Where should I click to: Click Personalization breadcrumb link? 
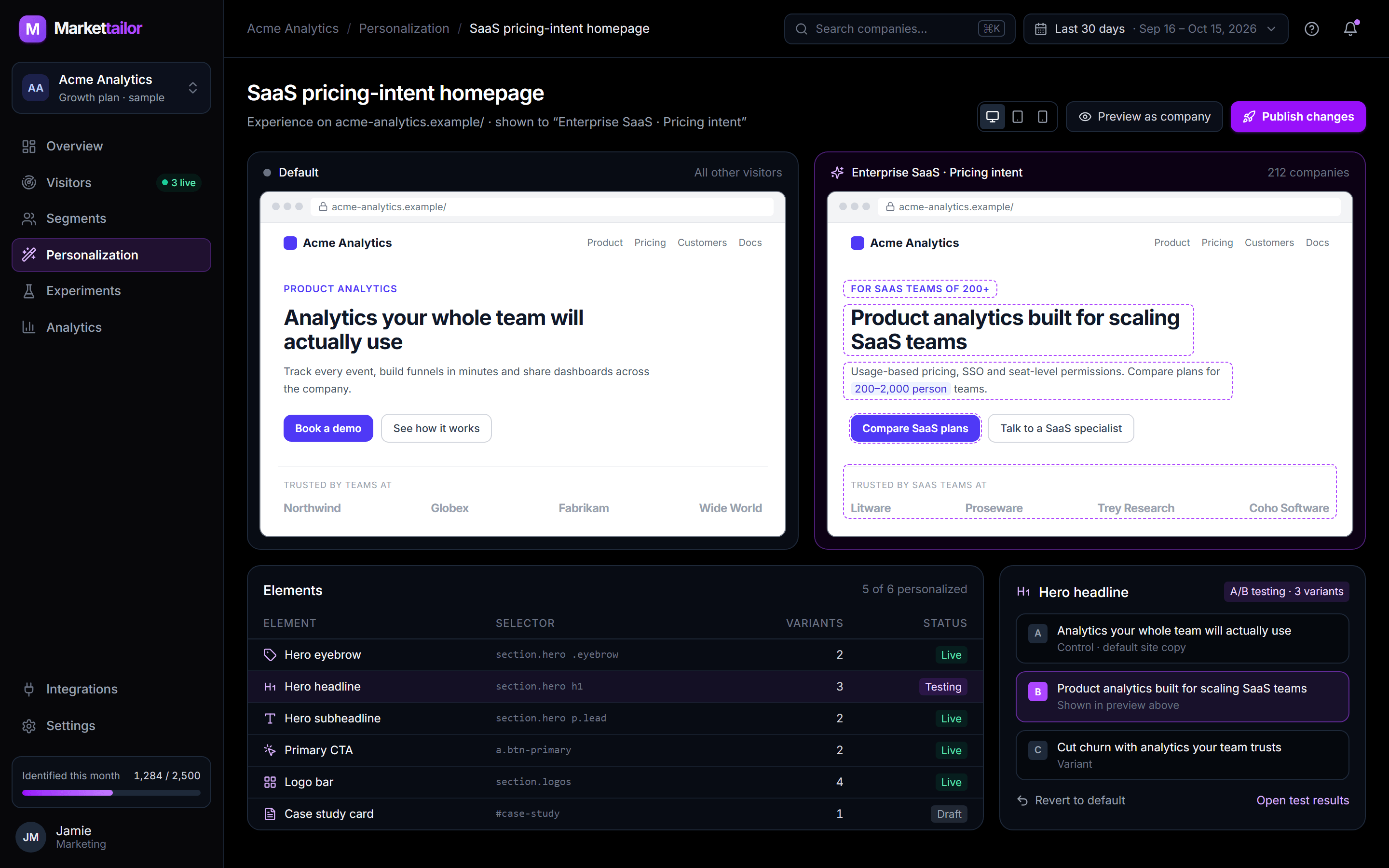coord(404,29)
